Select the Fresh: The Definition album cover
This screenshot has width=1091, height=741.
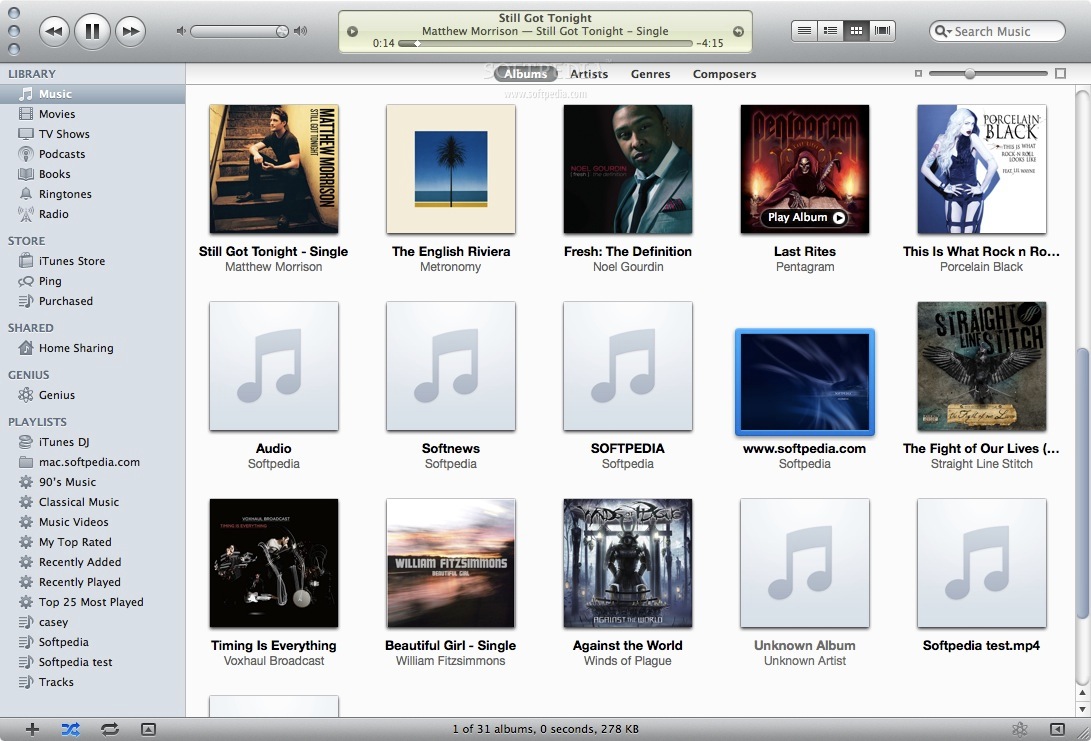[x=628, y=169]
